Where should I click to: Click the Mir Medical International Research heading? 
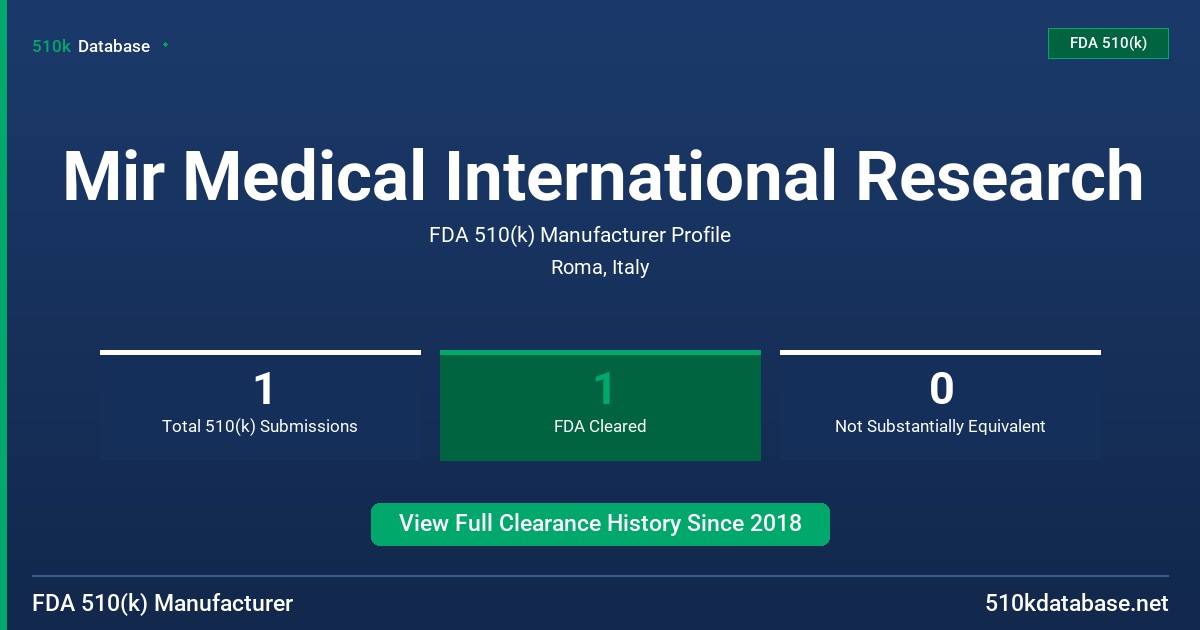pos(603,176)
